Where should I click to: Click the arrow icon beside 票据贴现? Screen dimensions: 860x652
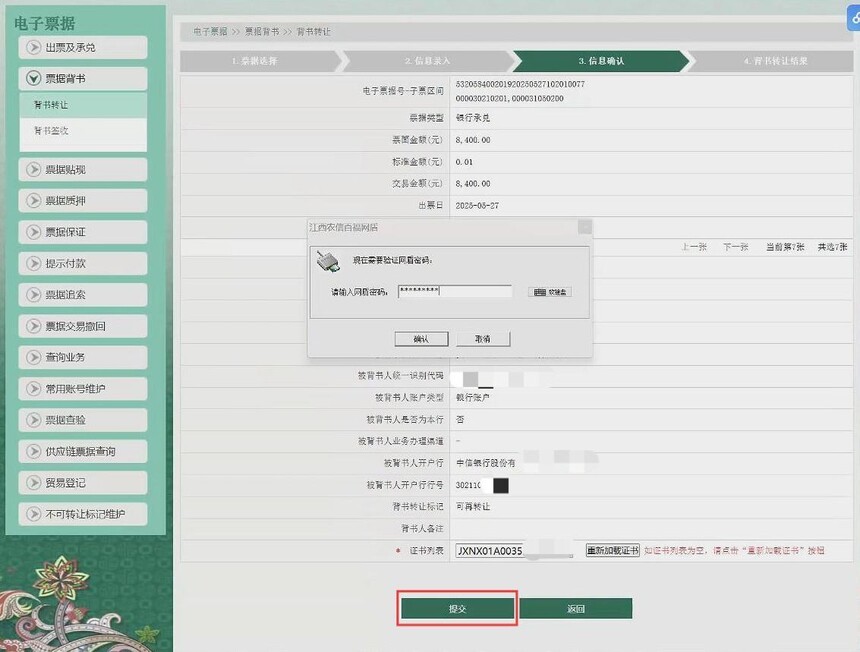click(33, 169)
